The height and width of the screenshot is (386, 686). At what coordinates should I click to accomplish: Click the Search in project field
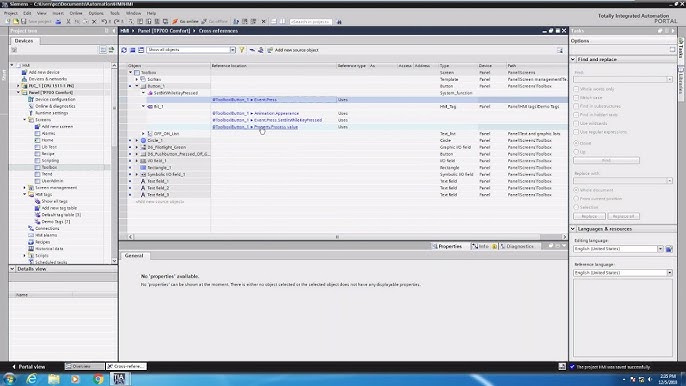311,21
